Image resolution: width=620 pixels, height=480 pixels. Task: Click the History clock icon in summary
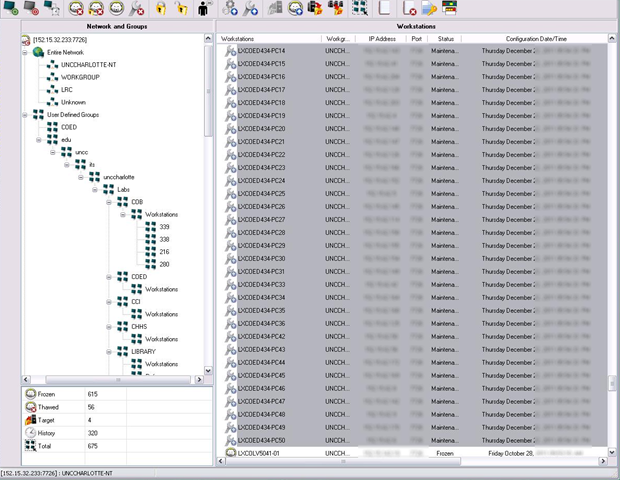click(30, 434)
